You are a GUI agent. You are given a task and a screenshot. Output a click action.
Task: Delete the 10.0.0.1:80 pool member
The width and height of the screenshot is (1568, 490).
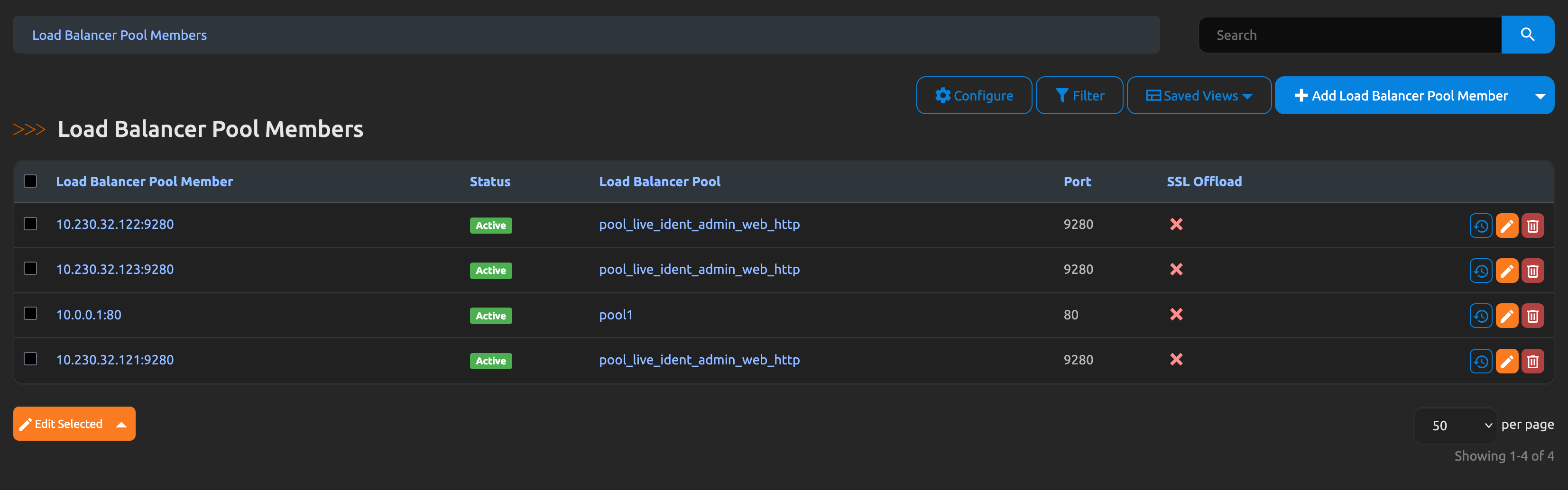[x=1532, y=316]
